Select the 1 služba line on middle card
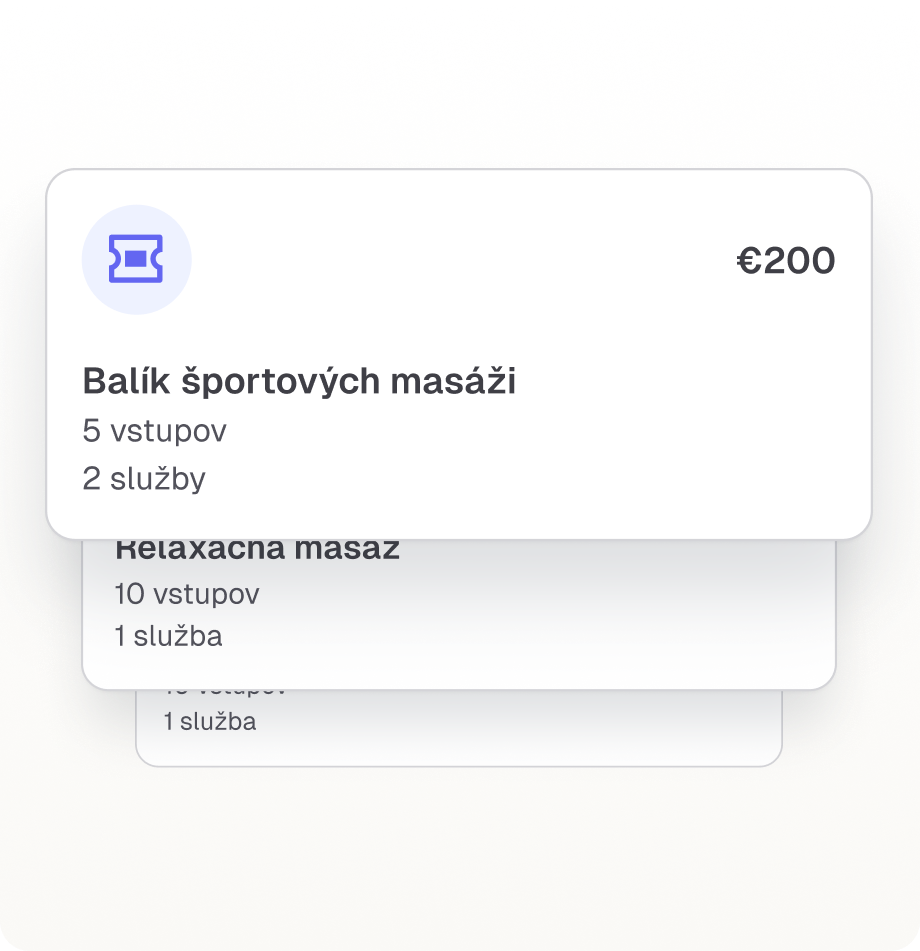 point(171,636)
